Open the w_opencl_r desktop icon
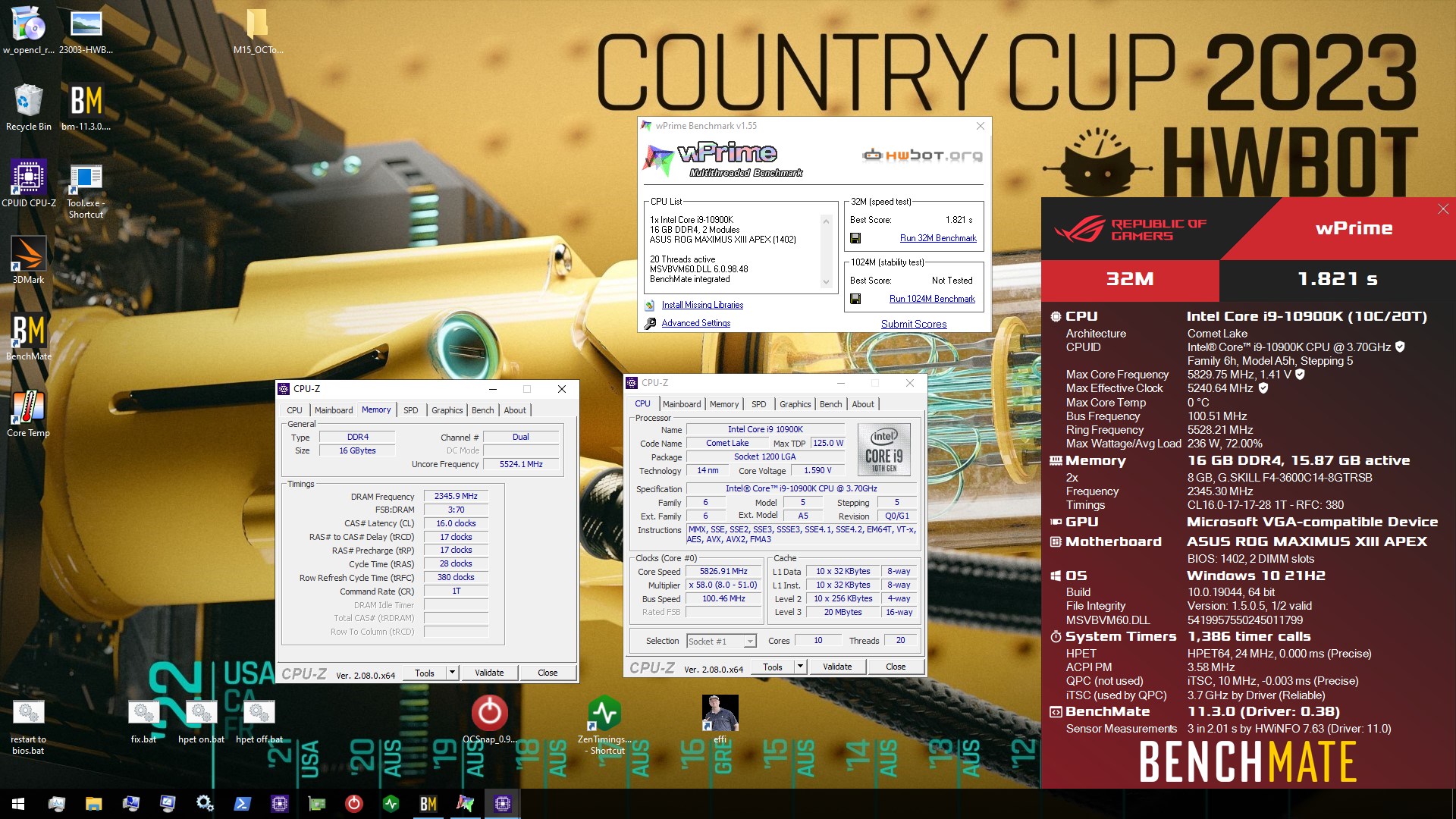The width and height of the screenshot is (1456, 819). pyautogui.click(x=29, y=30)
